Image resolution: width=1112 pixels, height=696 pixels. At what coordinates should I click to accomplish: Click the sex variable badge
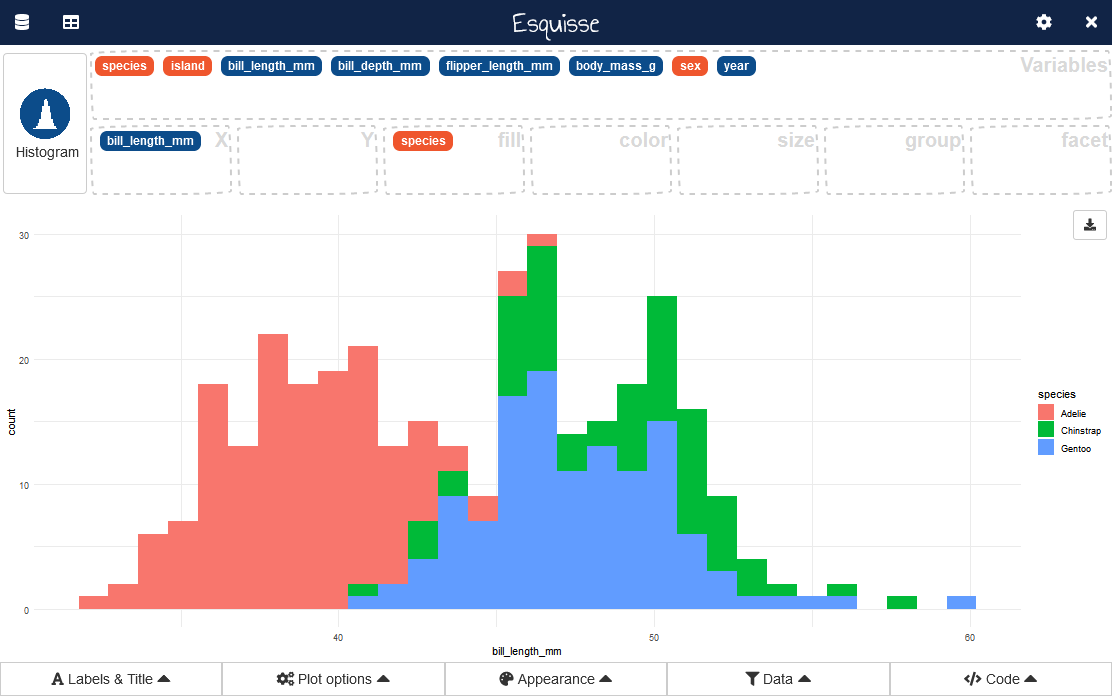[690, 66]
